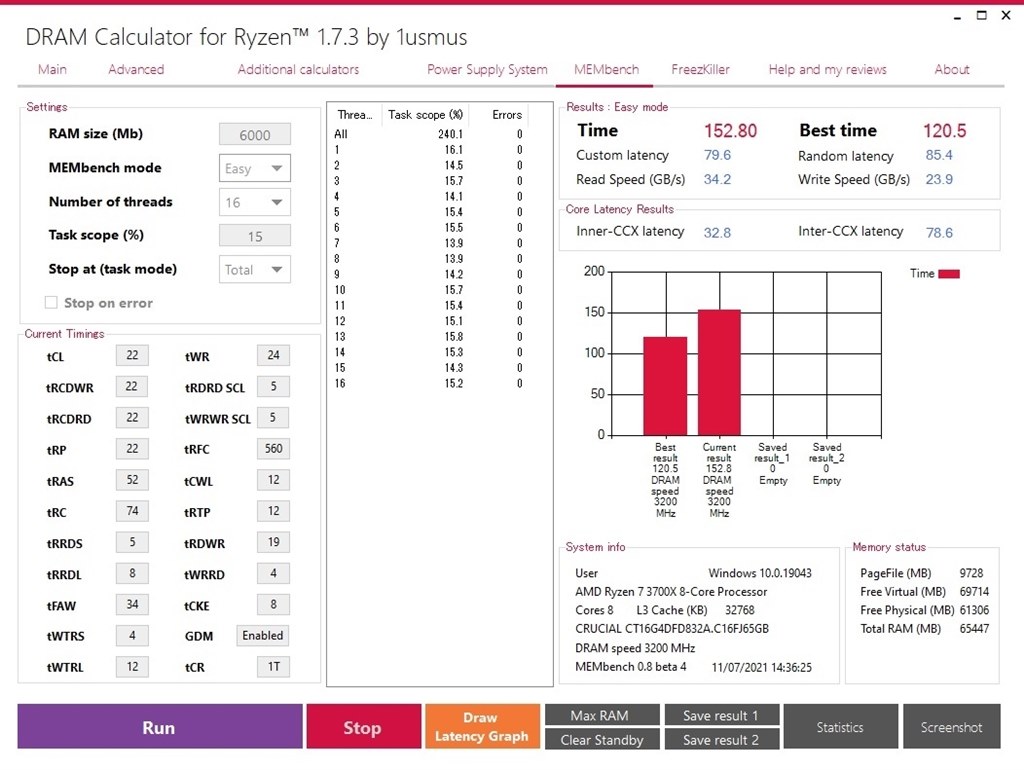Close the DRAM Calculator window
The width and height of the screenshot is (1024, 770).
click(x=1006, y=15)
